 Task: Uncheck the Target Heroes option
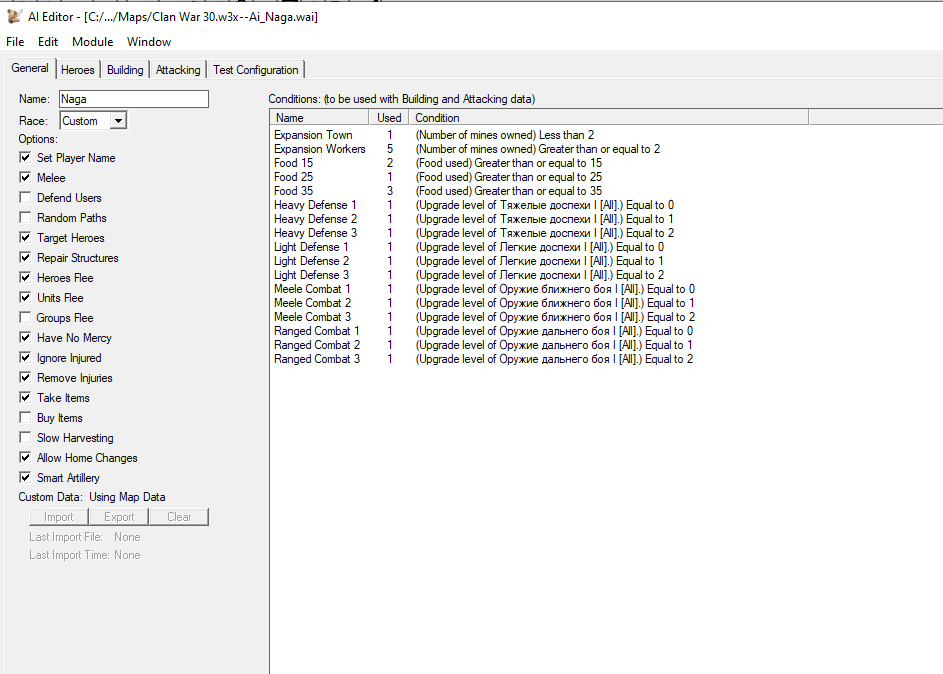[x=25, y=237]
